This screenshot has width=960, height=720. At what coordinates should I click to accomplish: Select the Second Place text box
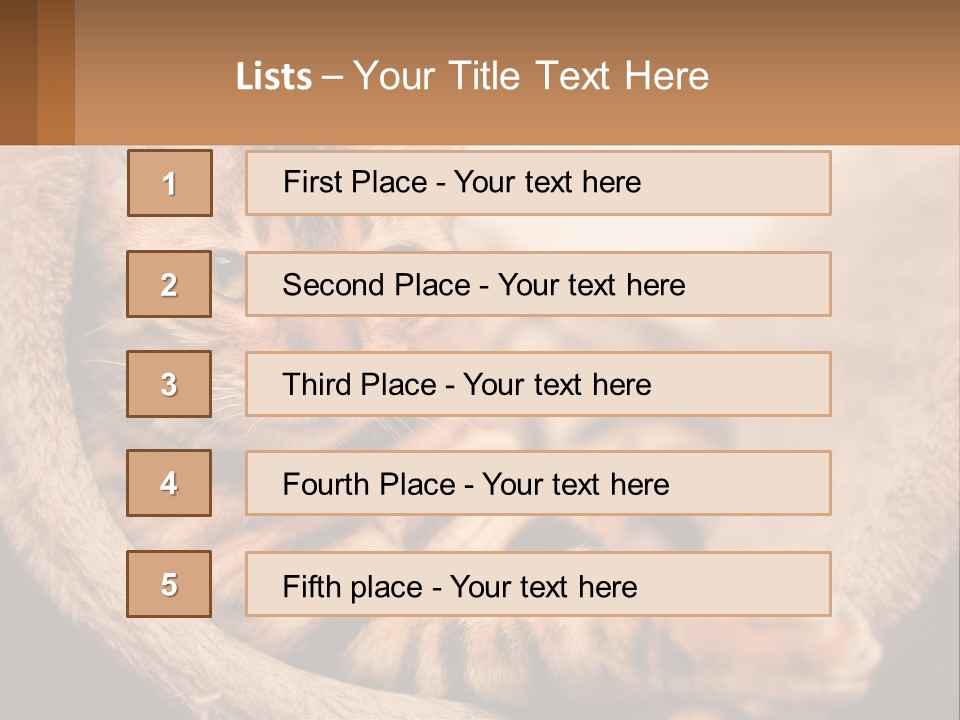(x=538, y=285)
